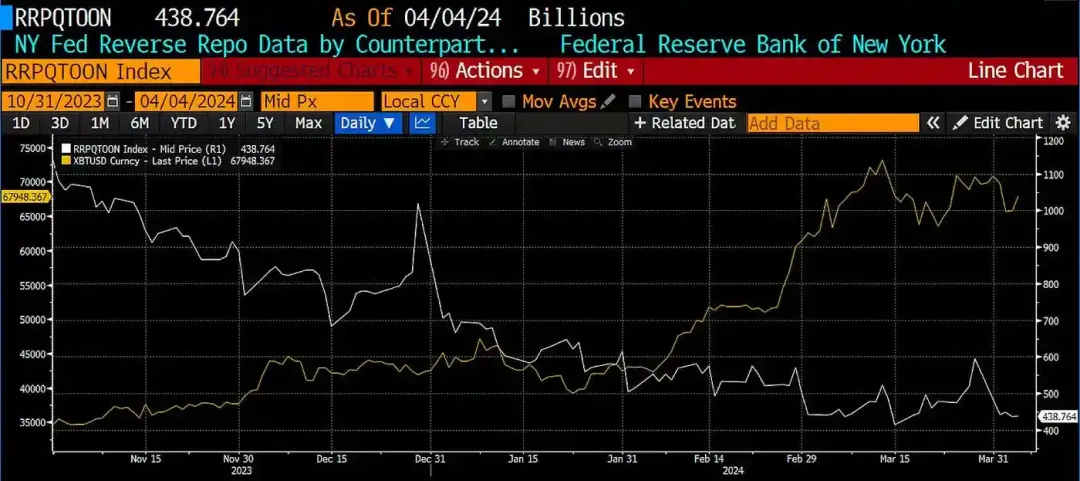
Task: Click the Add Data input field
Action: 833,123
